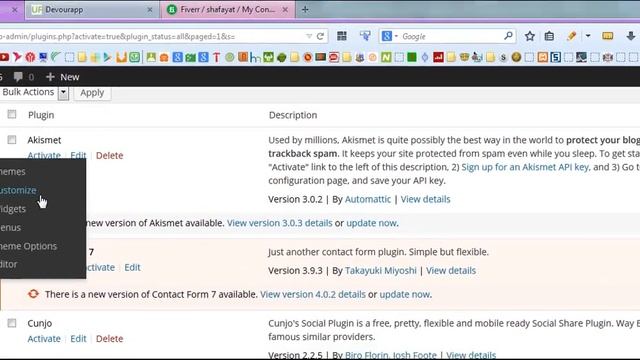Expand the arrow beside the highlighter icon
The image size is (640, 360).
[588, 36]
